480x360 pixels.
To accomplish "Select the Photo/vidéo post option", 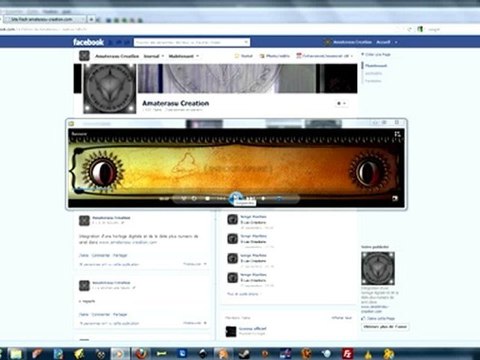I will click(275, 56).
